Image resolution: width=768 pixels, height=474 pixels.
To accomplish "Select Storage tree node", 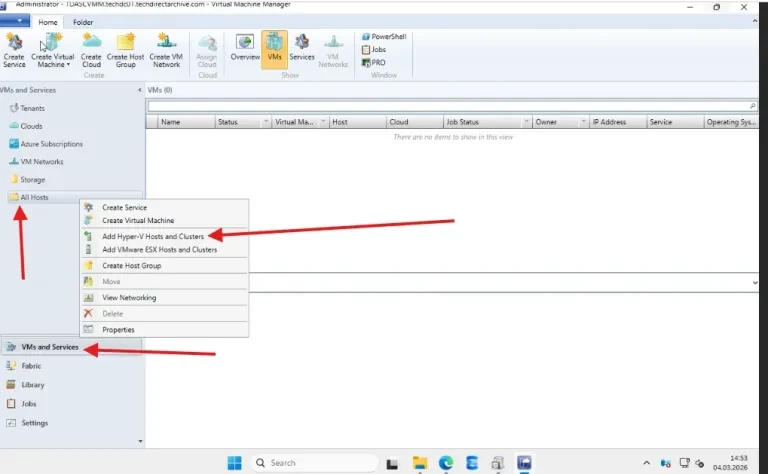I will [28, 180].
